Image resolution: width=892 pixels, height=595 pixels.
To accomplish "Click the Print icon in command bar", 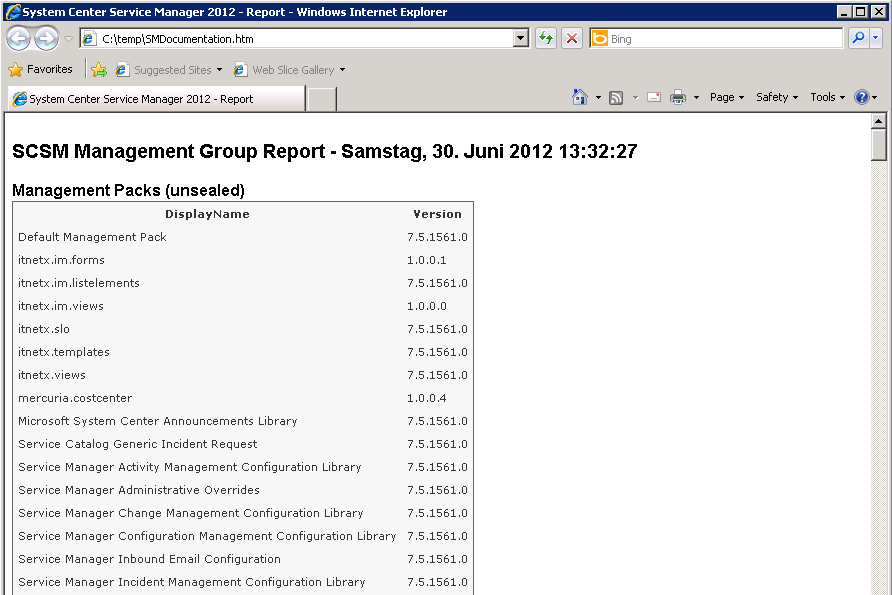I will pyautogui.click(x=677, y=97).
